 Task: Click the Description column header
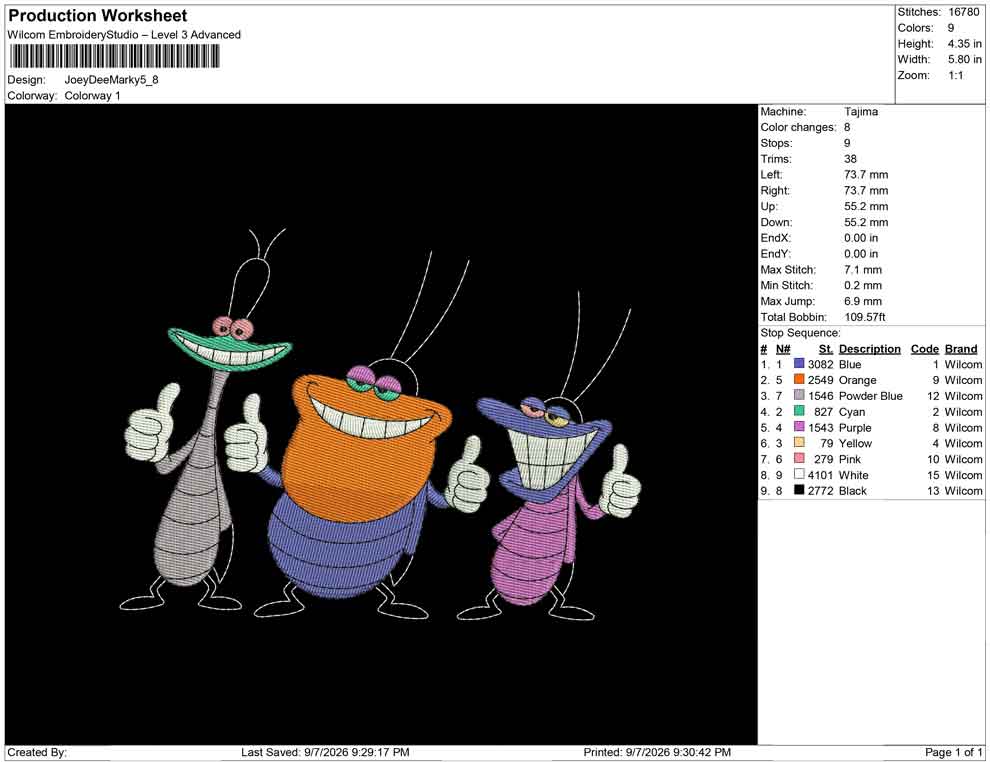869,348
